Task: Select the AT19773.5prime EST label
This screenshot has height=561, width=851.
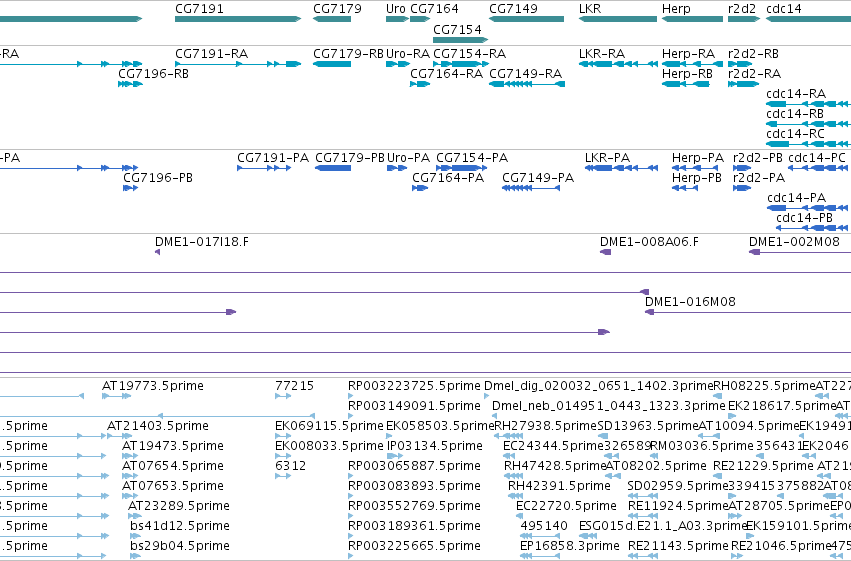Action: (153, 386)
